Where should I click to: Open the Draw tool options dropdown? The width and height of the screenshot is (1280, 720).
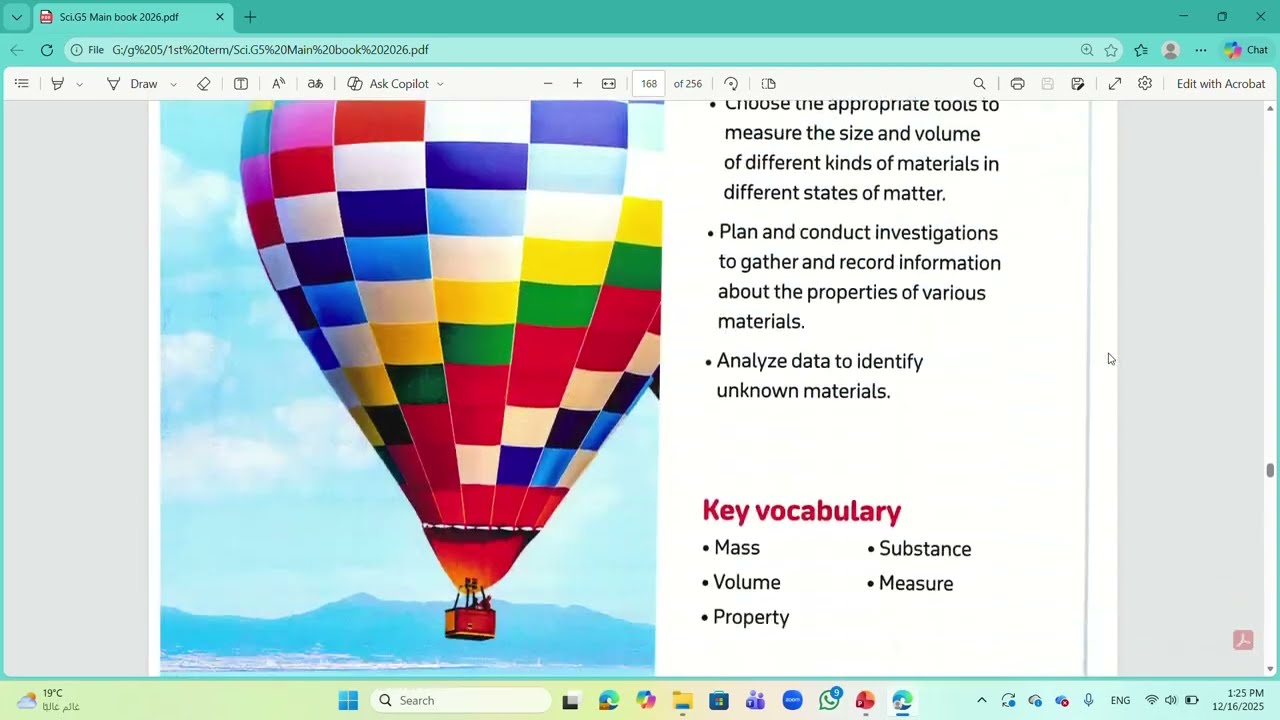point(173,84)
